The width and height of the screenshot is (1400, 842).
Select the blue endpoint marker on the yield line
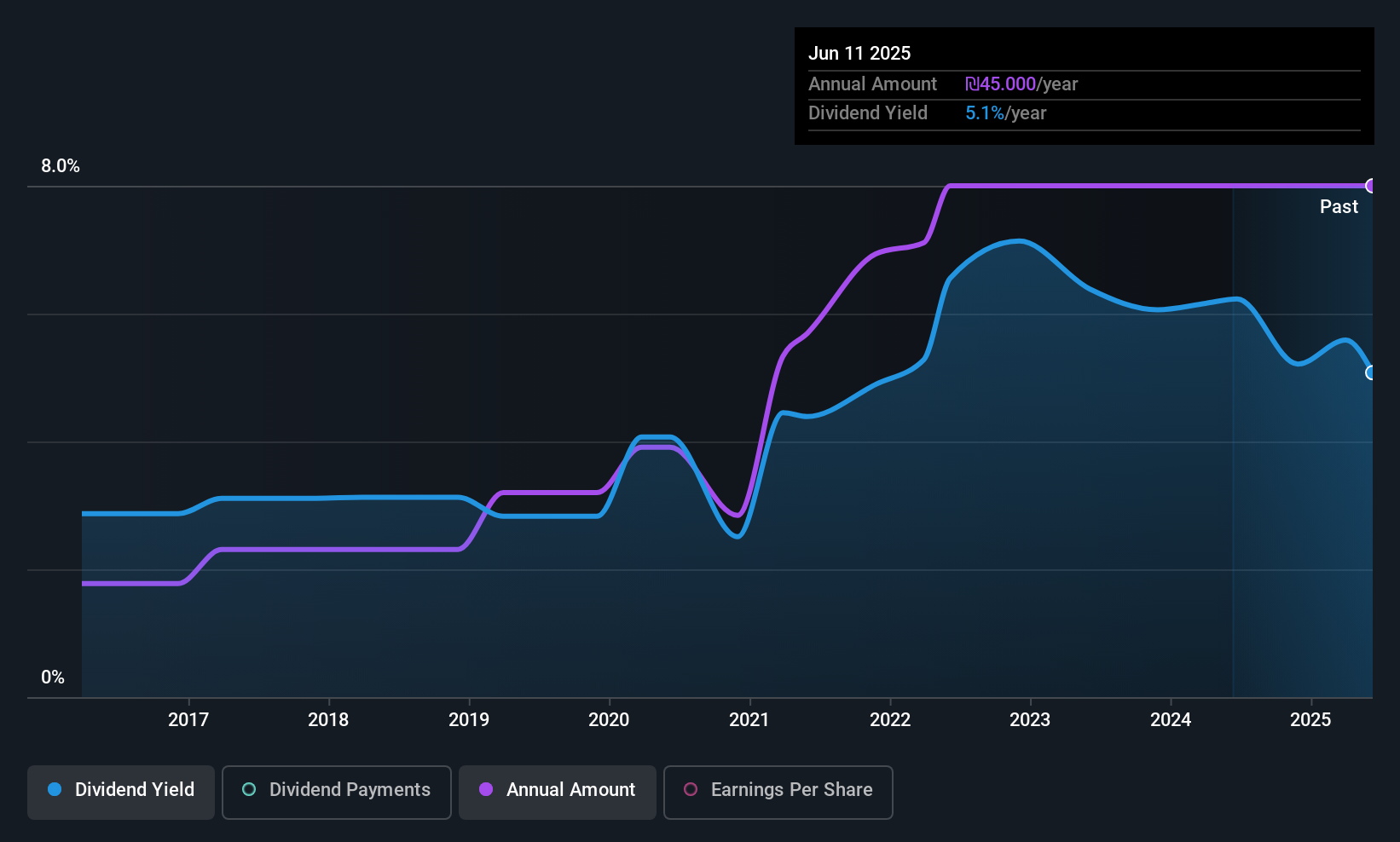click(1371, 372)
